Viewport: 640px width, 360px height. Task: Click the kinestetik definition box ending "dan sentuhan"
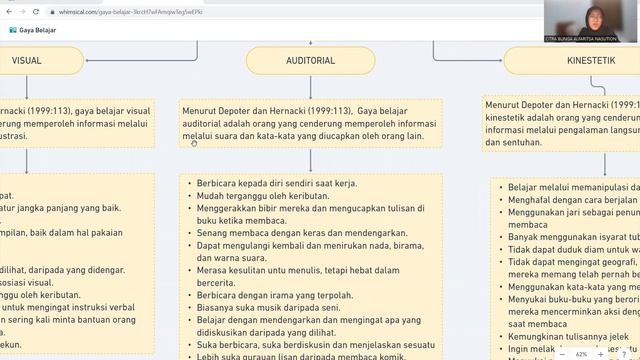[561, 124]
